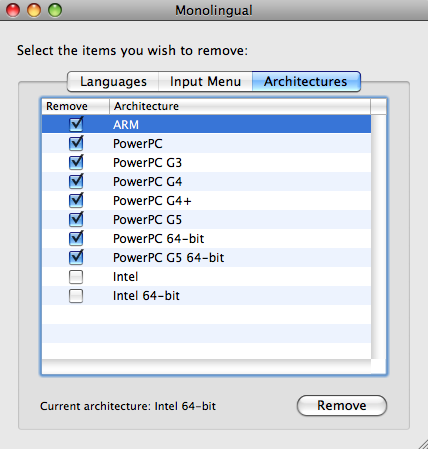Viewport: 428px width, 449px height.
Task: Sort by the Remove column header
Action: pos(76,106)
